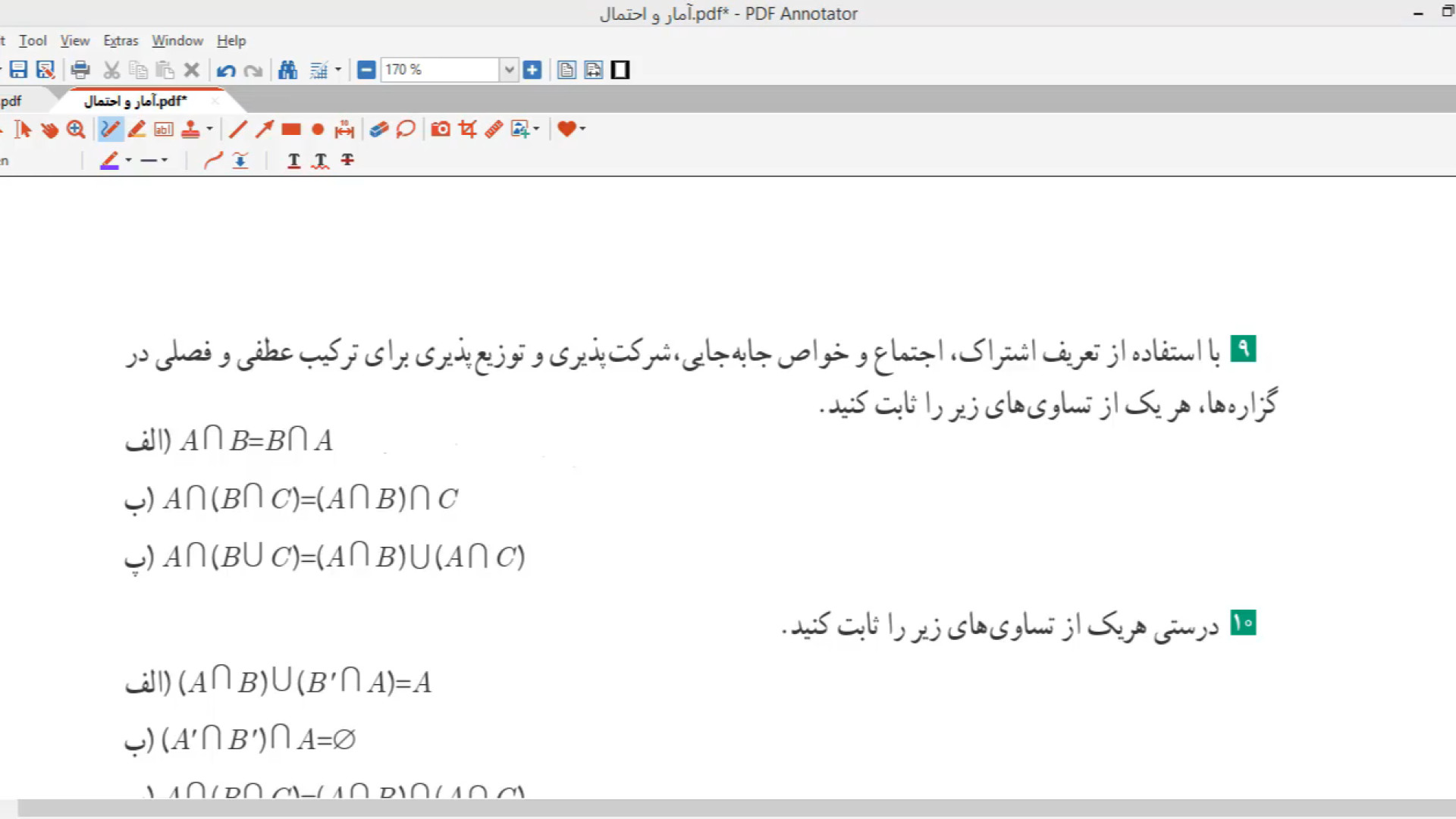This screenshot has height=819, width=1456.
Task: Open the Favorites heart dropdown arrow
Action: point(582,130)
